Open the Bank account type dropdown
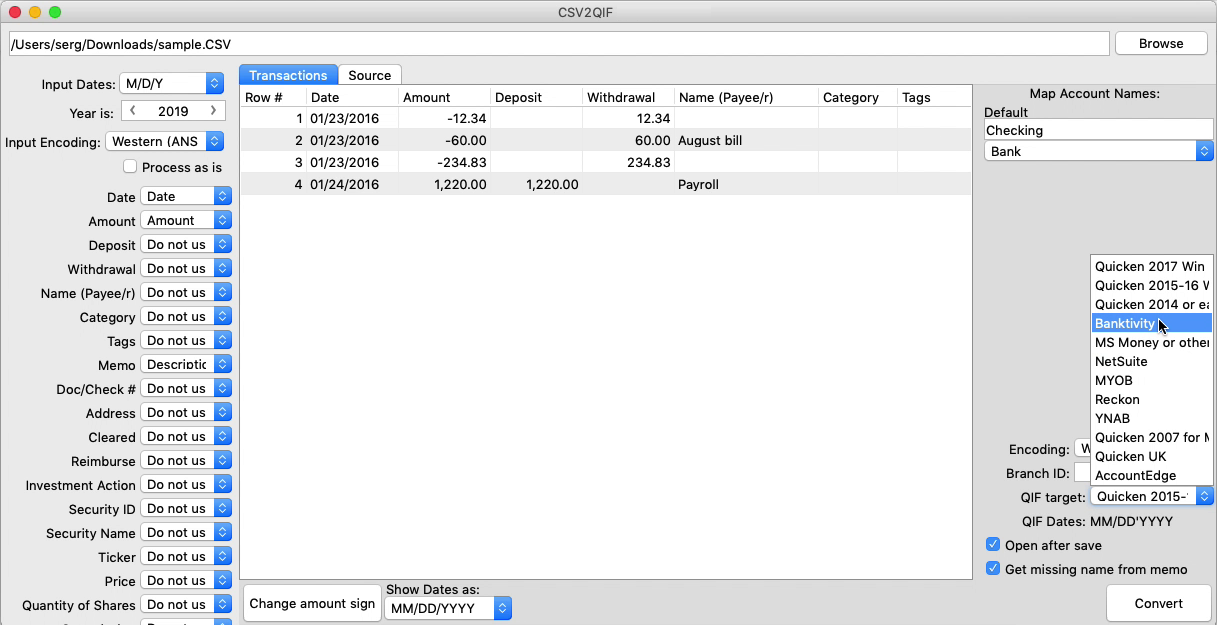This screenshot has width=1217, height=625. pos(1098,152)
